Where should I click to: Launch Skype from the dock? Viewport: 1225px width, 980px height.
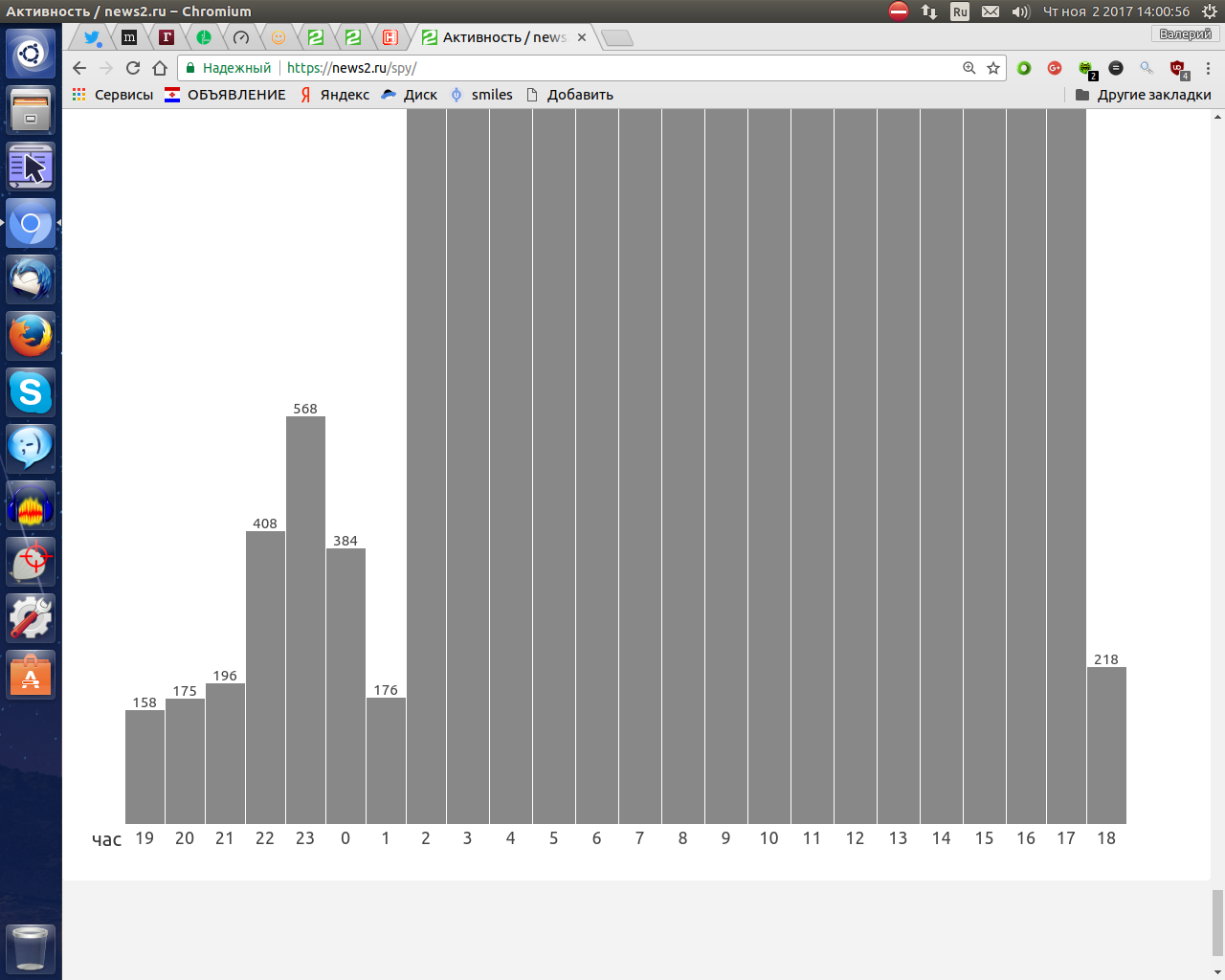(x=31, y=392)
